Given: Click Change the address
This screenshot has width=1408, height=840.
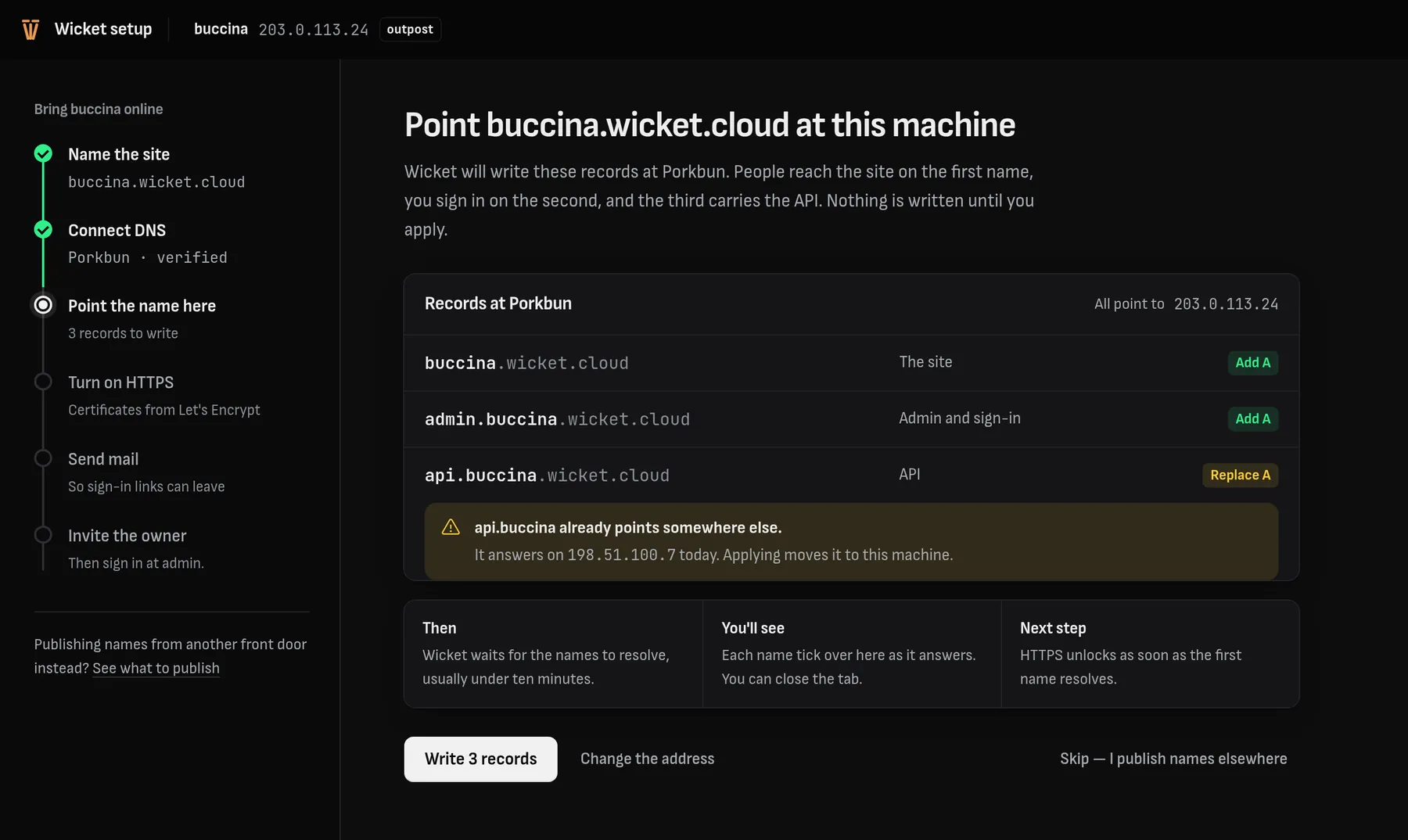Looking at the screenshot, I should (x=647, y=759).
